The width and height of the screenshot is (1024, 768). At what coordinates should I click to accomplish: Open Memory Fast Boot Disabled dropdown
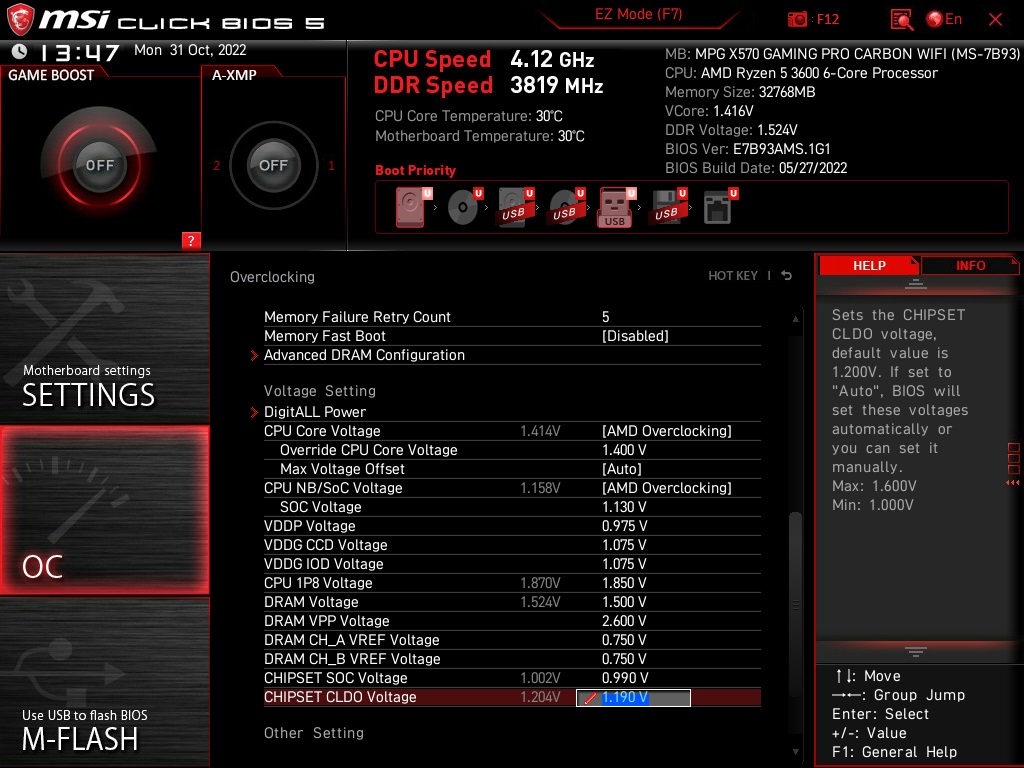(x=635, y=336)
